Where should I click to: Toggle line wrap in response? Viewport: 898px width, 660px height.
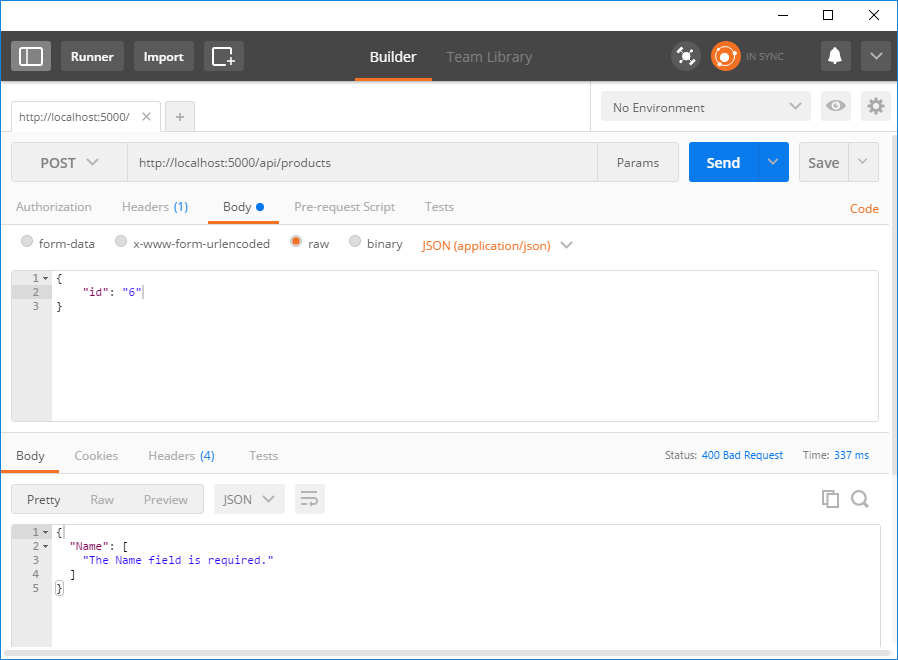pos(309,499)
